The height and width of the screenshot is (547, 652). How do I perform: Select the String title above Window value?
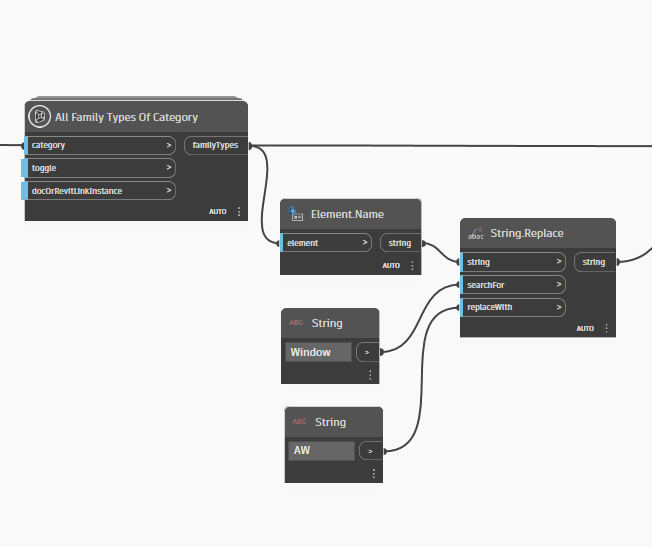click(327, 323)
